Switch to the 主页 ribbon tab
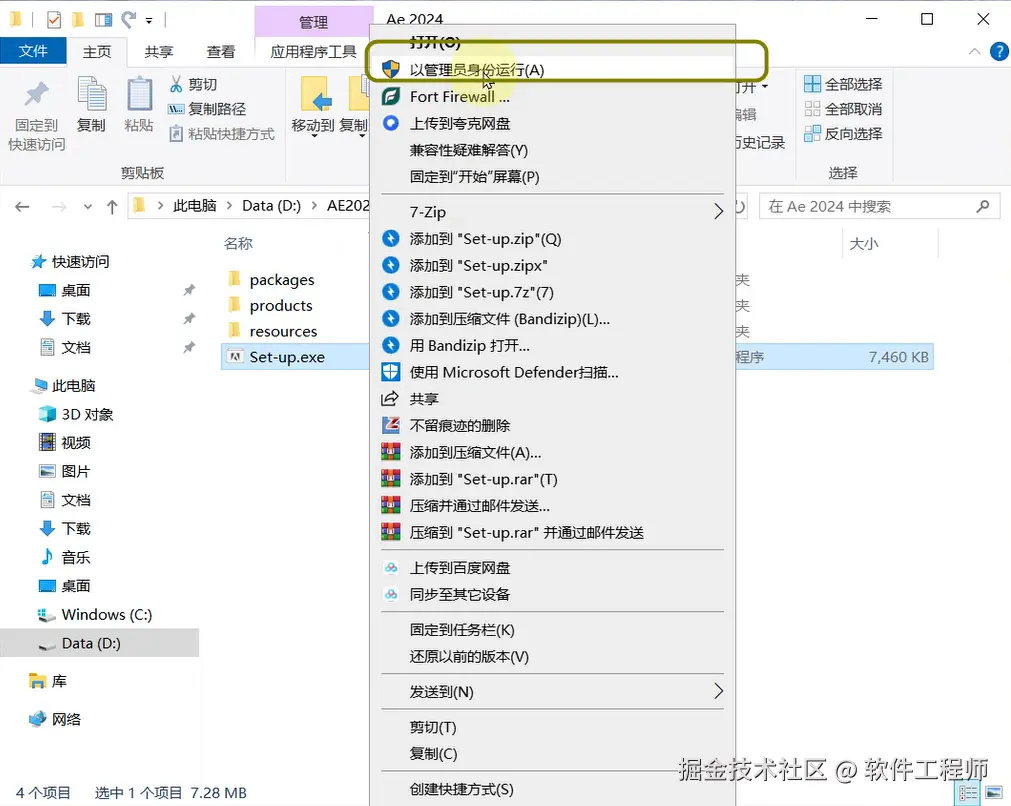This screenshot has height=806, width=1011. (97, 52)
